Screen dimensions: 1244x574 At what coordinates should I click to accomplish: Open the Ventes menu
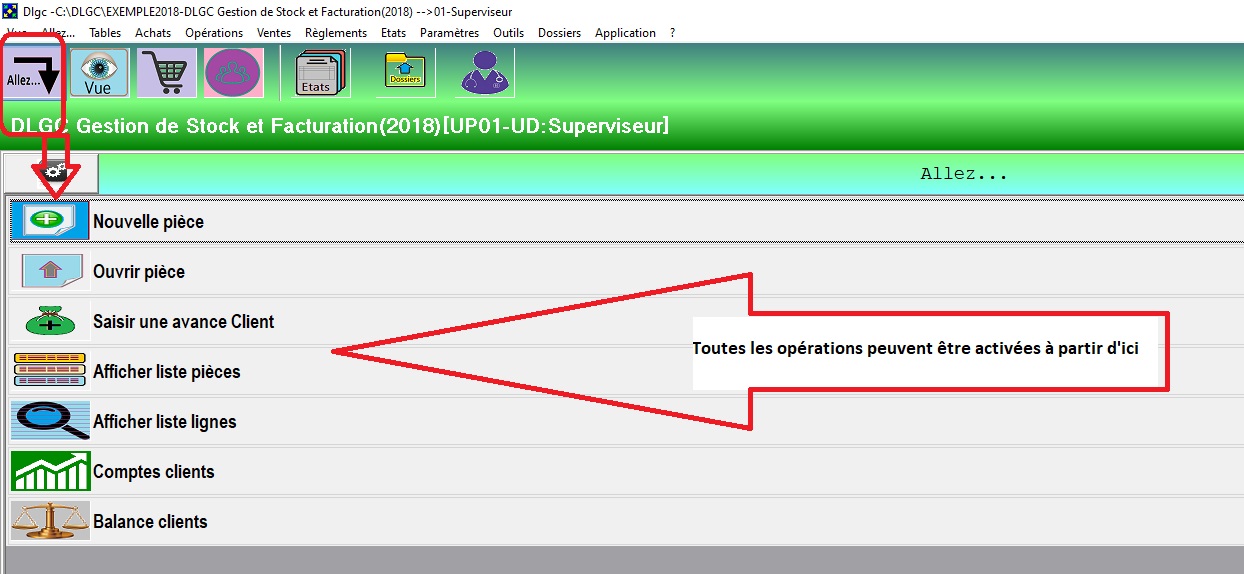point(274,33)
